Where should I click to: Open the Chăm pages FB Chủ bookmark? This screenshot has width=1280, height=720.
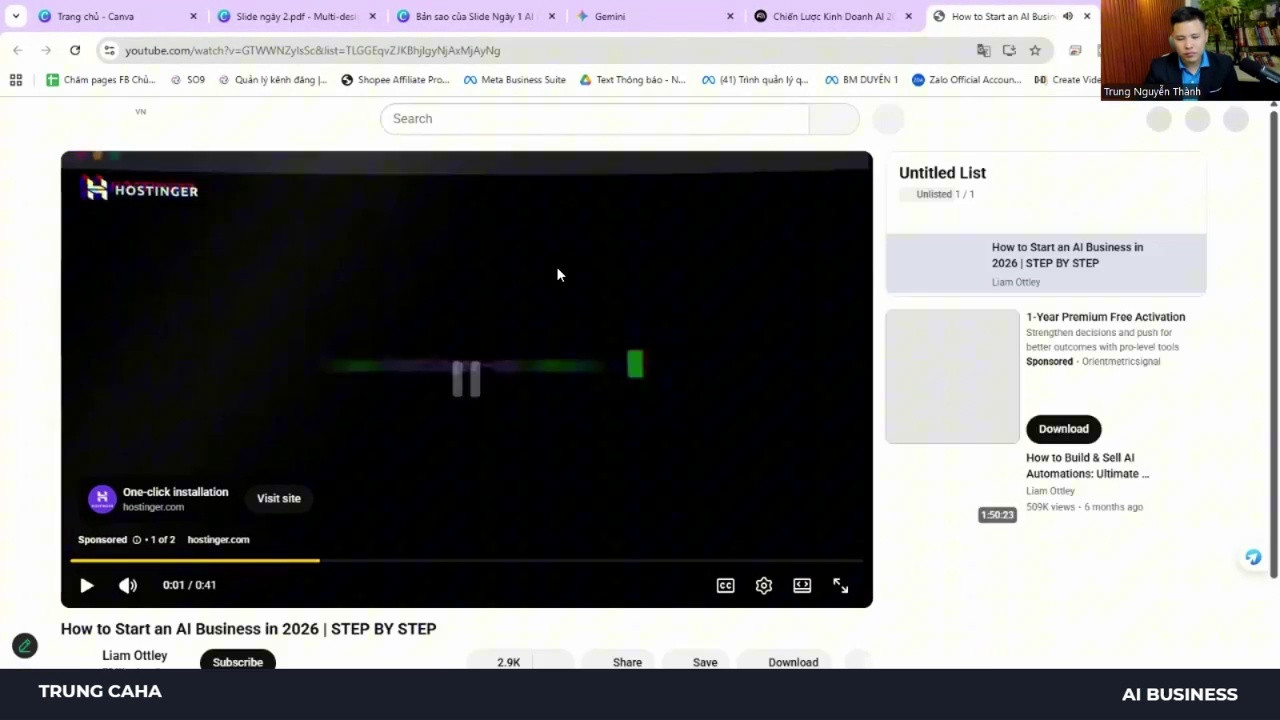(100, 80)
